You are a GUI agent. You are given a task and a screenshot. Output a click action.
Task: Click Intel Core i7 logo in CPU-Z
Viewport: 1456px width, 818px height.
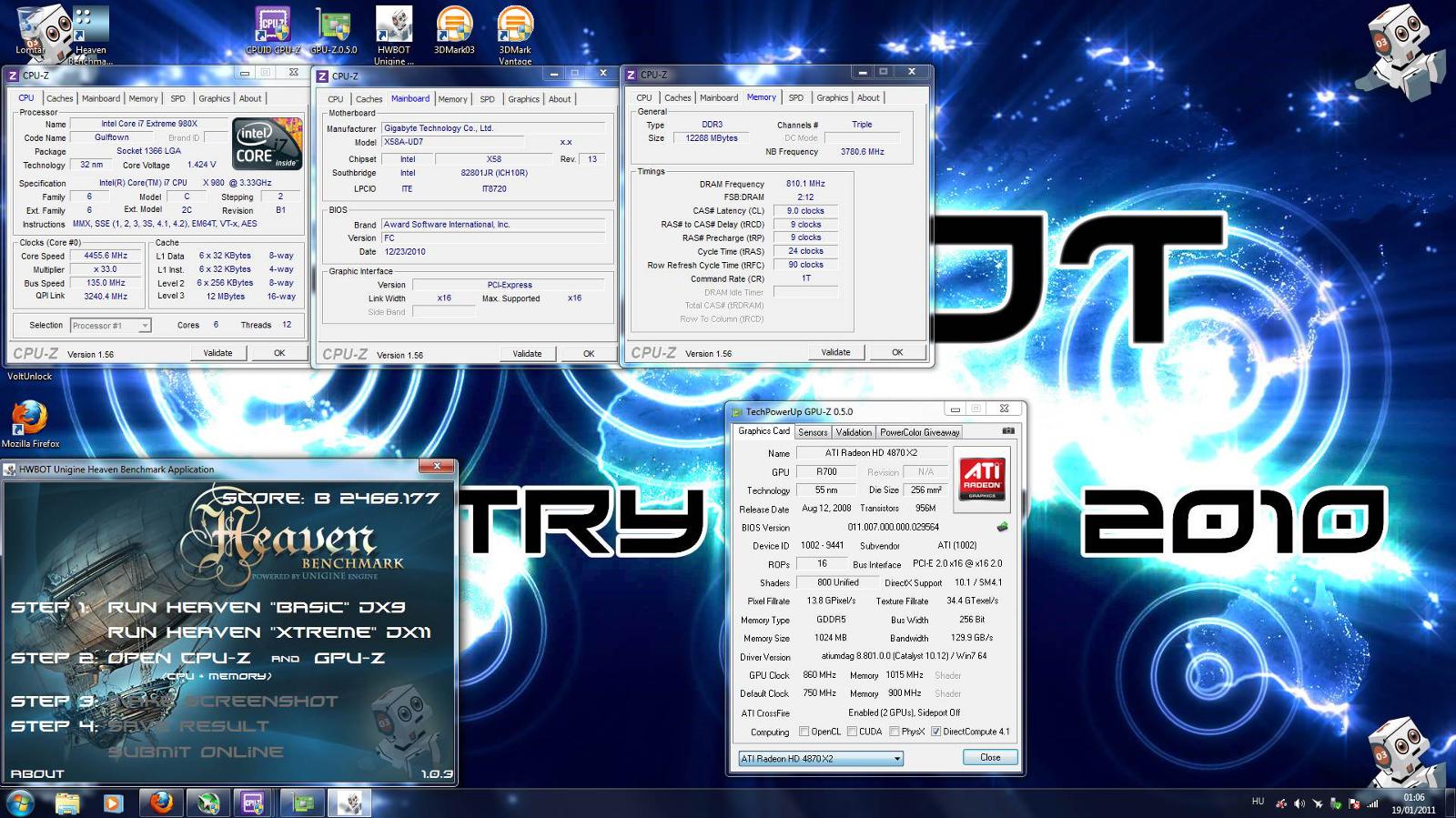pos(267,144)
